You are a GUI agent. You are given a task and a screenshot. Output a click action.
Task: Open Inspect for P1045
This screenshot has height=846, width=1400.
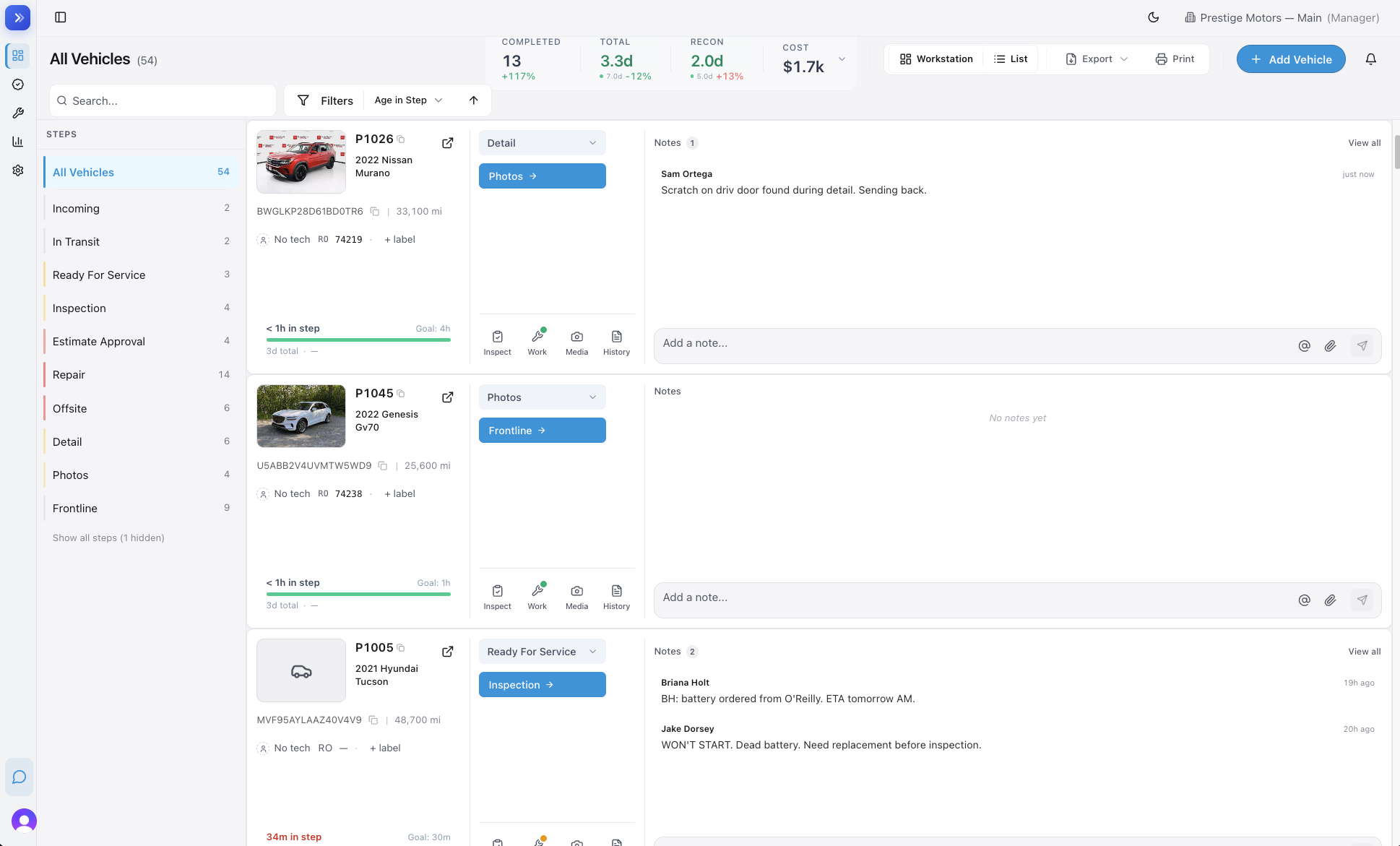point(498,597)
